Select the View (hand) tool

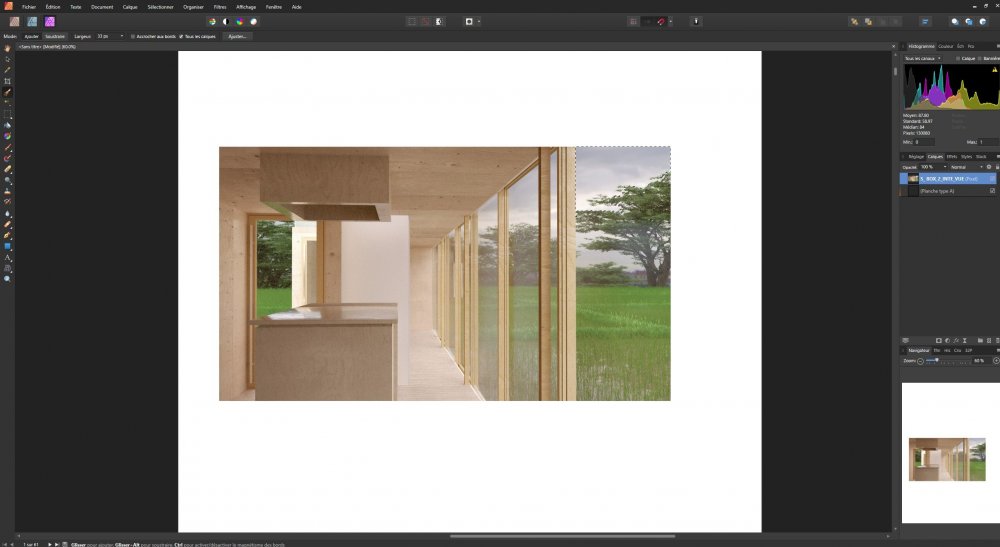pos(8,48)
